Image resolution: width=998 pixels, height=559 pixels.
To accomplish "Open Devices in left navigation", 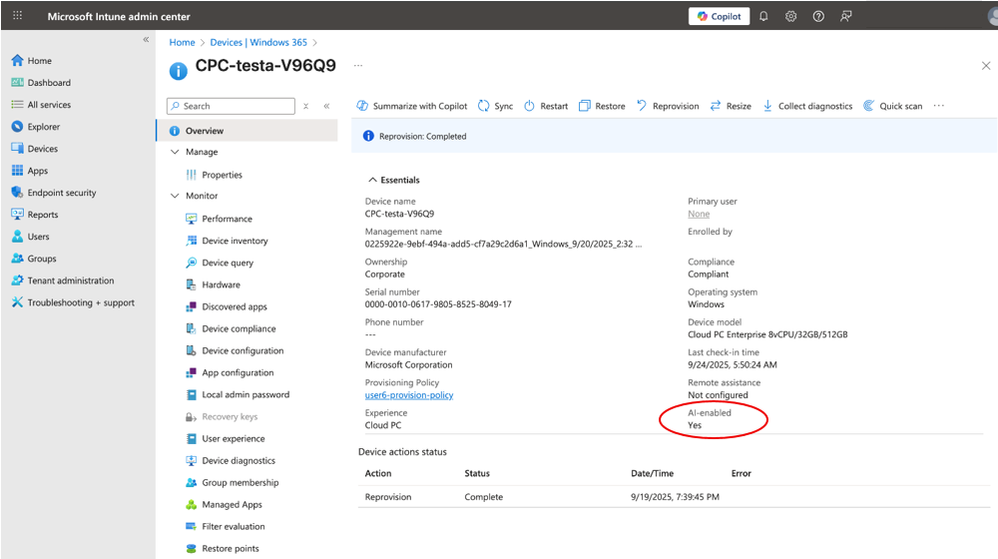I will (x=35, y=148).
